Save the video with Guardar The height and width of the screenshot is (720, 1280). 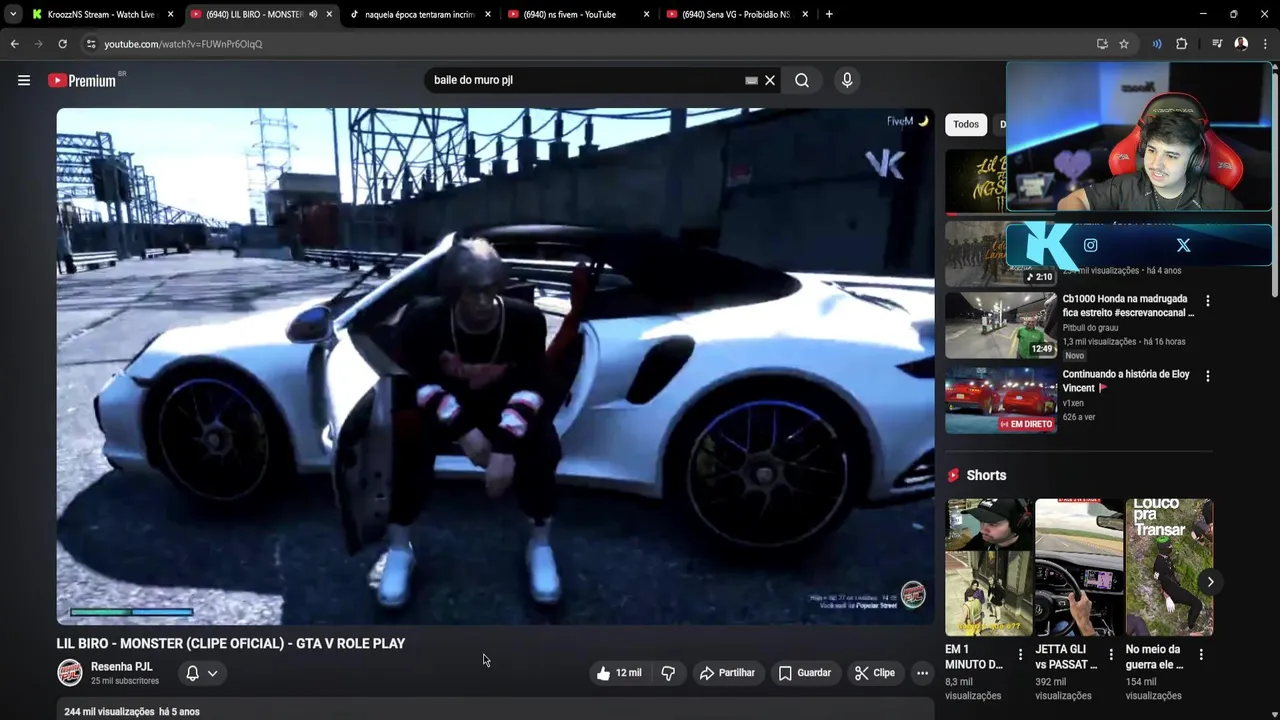click(x=805, y=673)
